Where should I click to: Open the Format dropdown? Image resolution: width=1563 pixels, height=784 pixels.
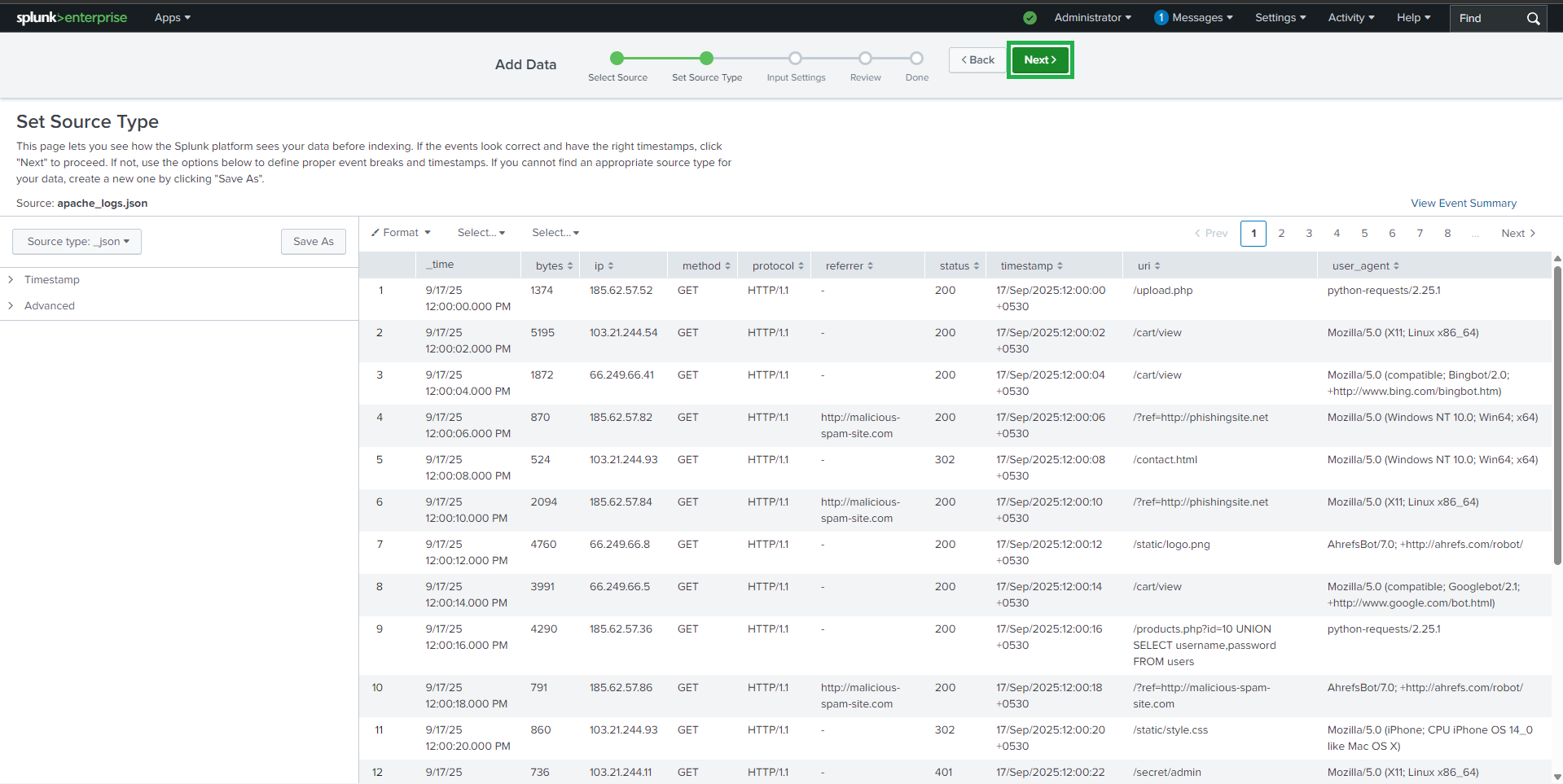click(x=401, y=233)
